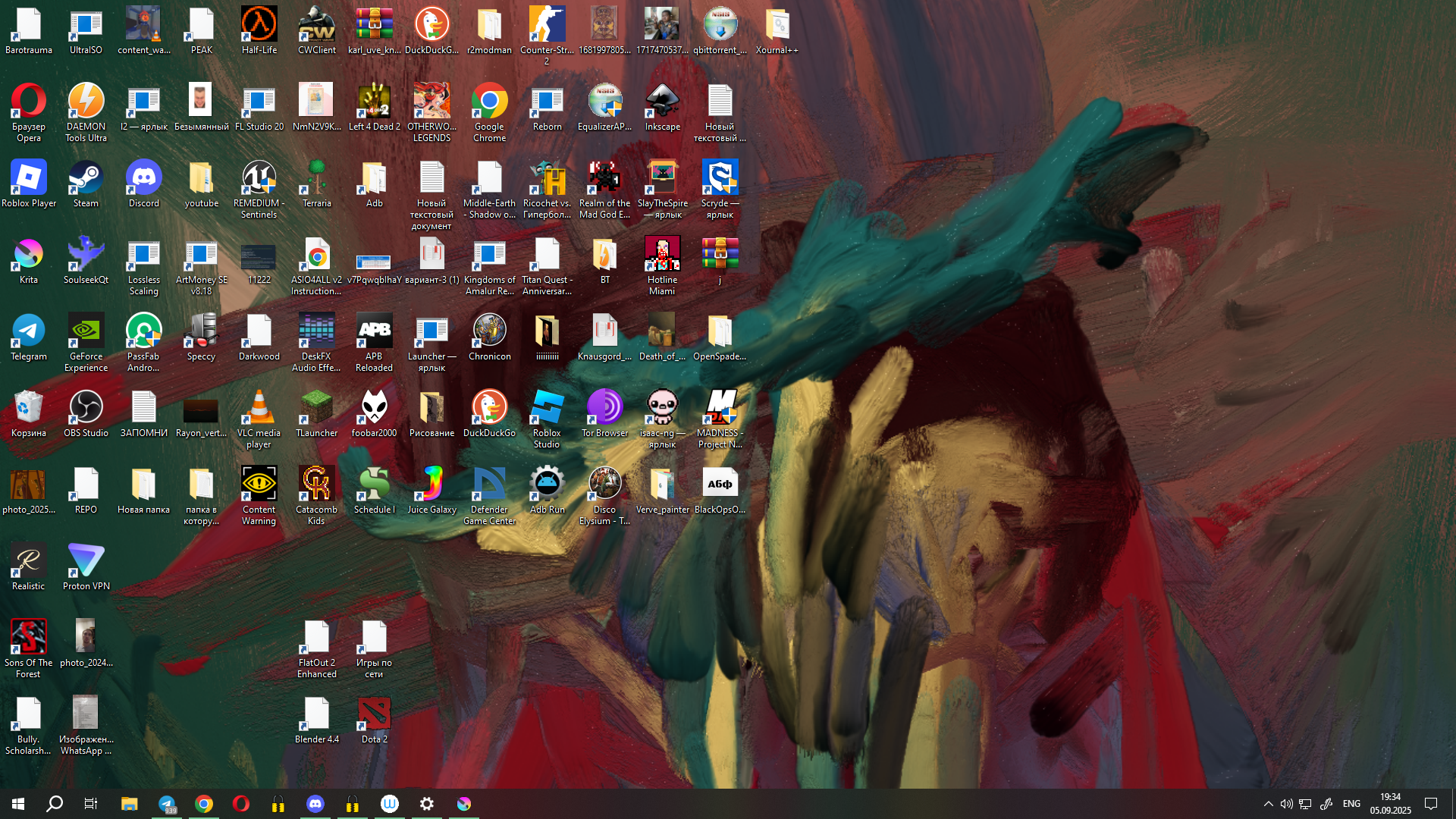The width and height of the screenshot is (1456, 819).
Task: Open the Krita desktop icon
Action: [28, 261]
